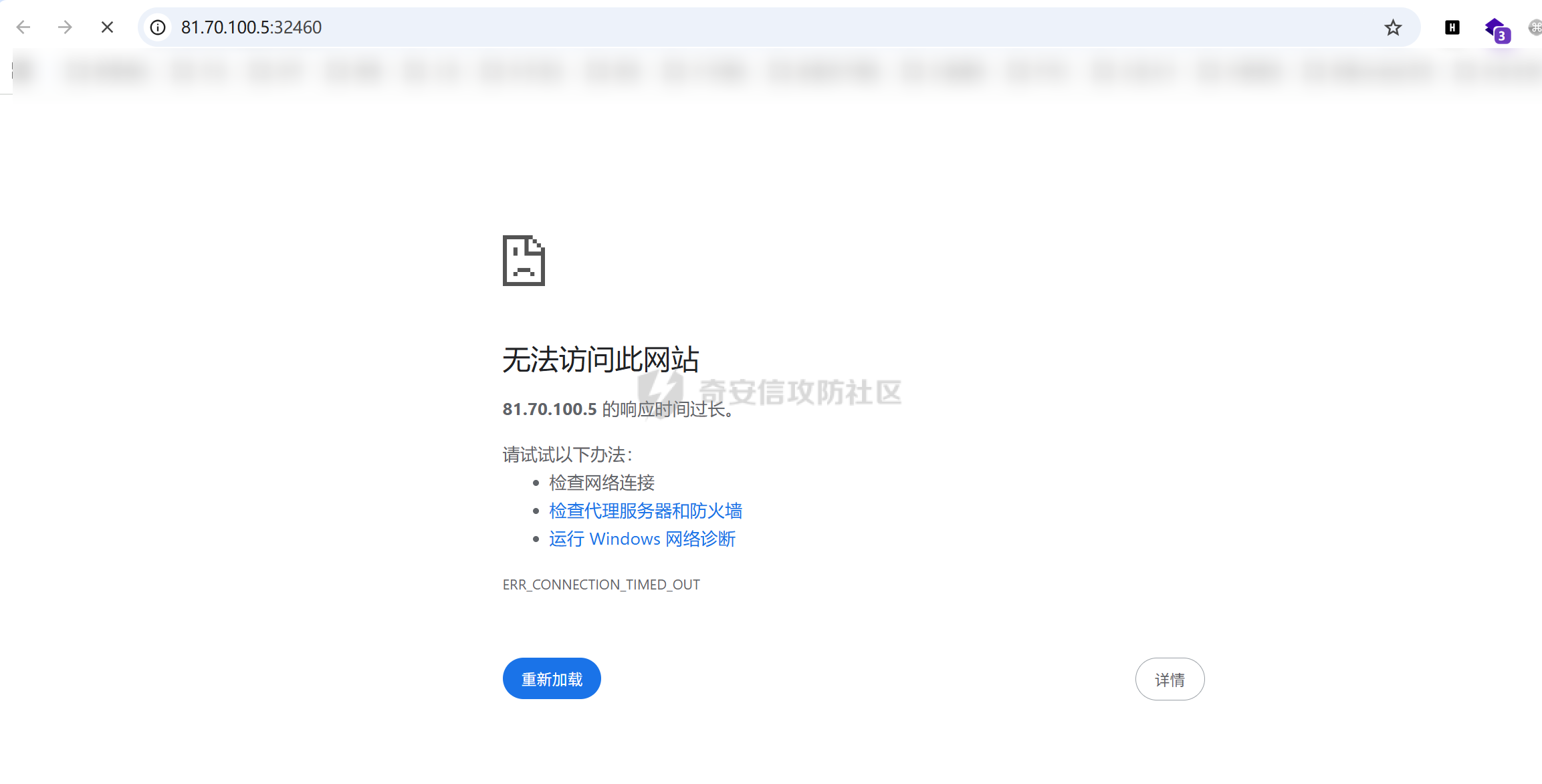This screenshot has width=1542, height=784.
Task: Click the 重新加载 reload button
Action: [552, 679]
